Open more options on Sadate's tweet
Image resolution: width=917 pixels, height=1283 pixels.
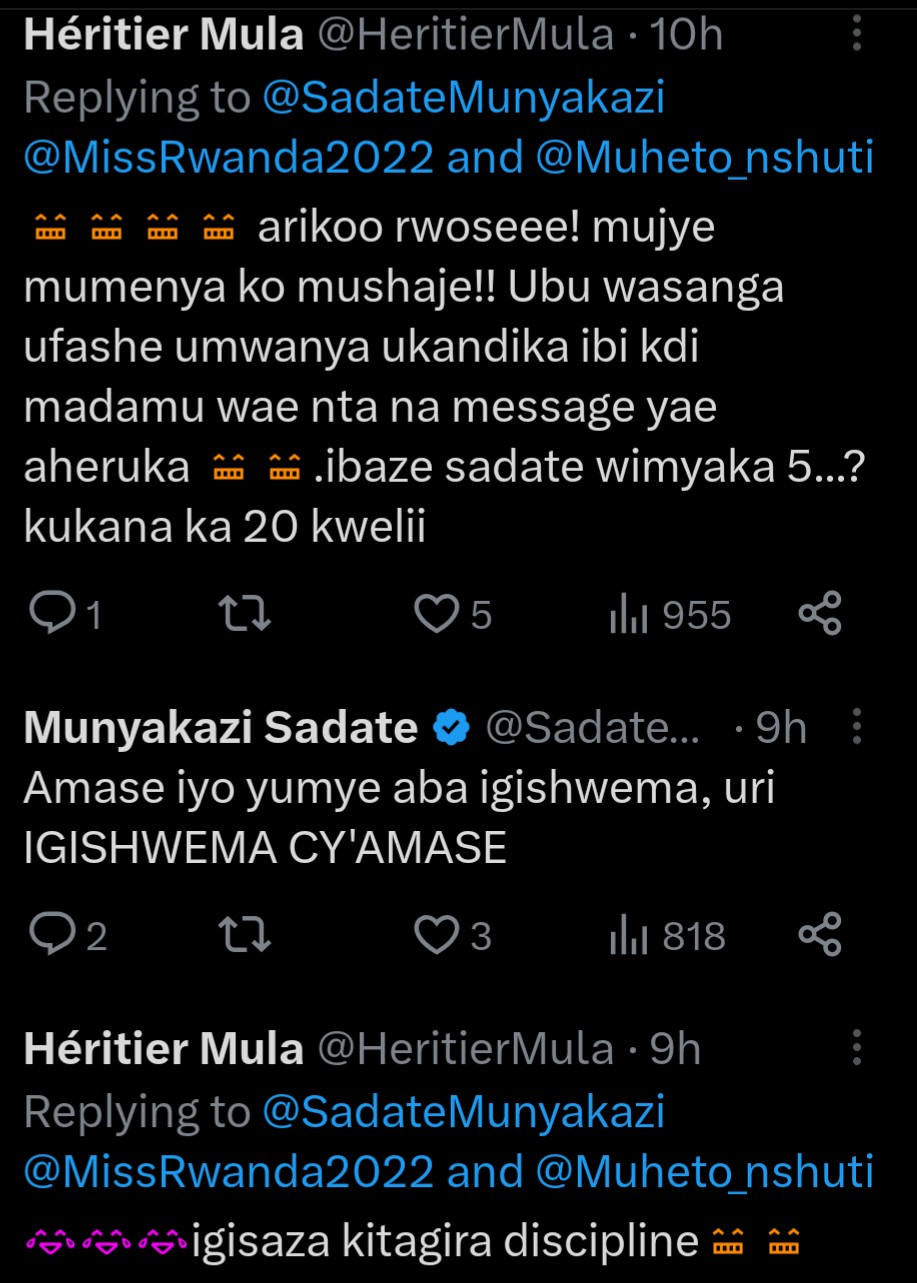856,728
